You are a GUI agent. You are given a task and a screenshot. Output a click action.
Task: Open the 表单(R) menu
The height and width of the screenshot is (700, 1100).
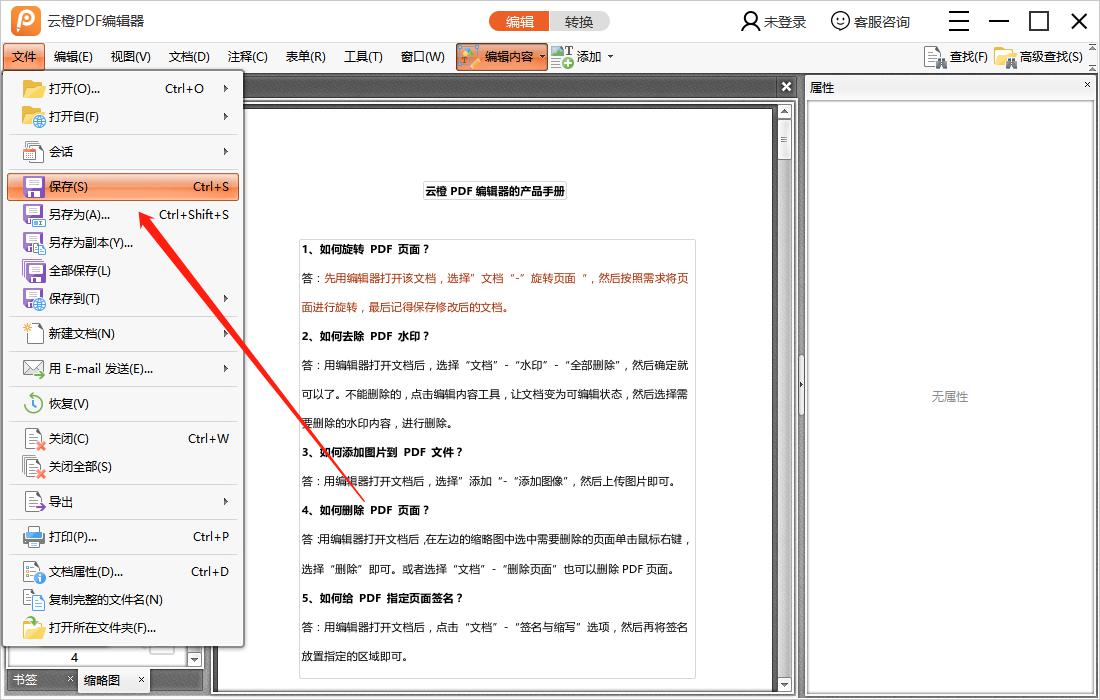(x=305, y=57)
